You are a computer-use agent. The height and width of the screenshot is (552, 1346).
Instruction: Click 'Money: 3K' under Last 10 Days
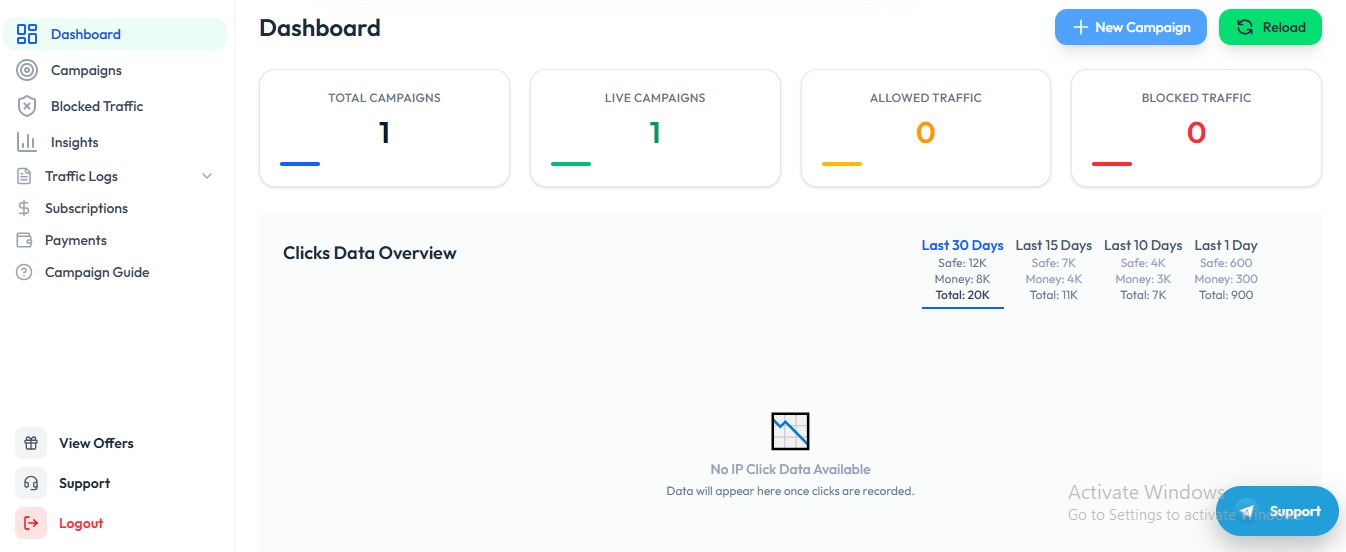(1143, 279)
